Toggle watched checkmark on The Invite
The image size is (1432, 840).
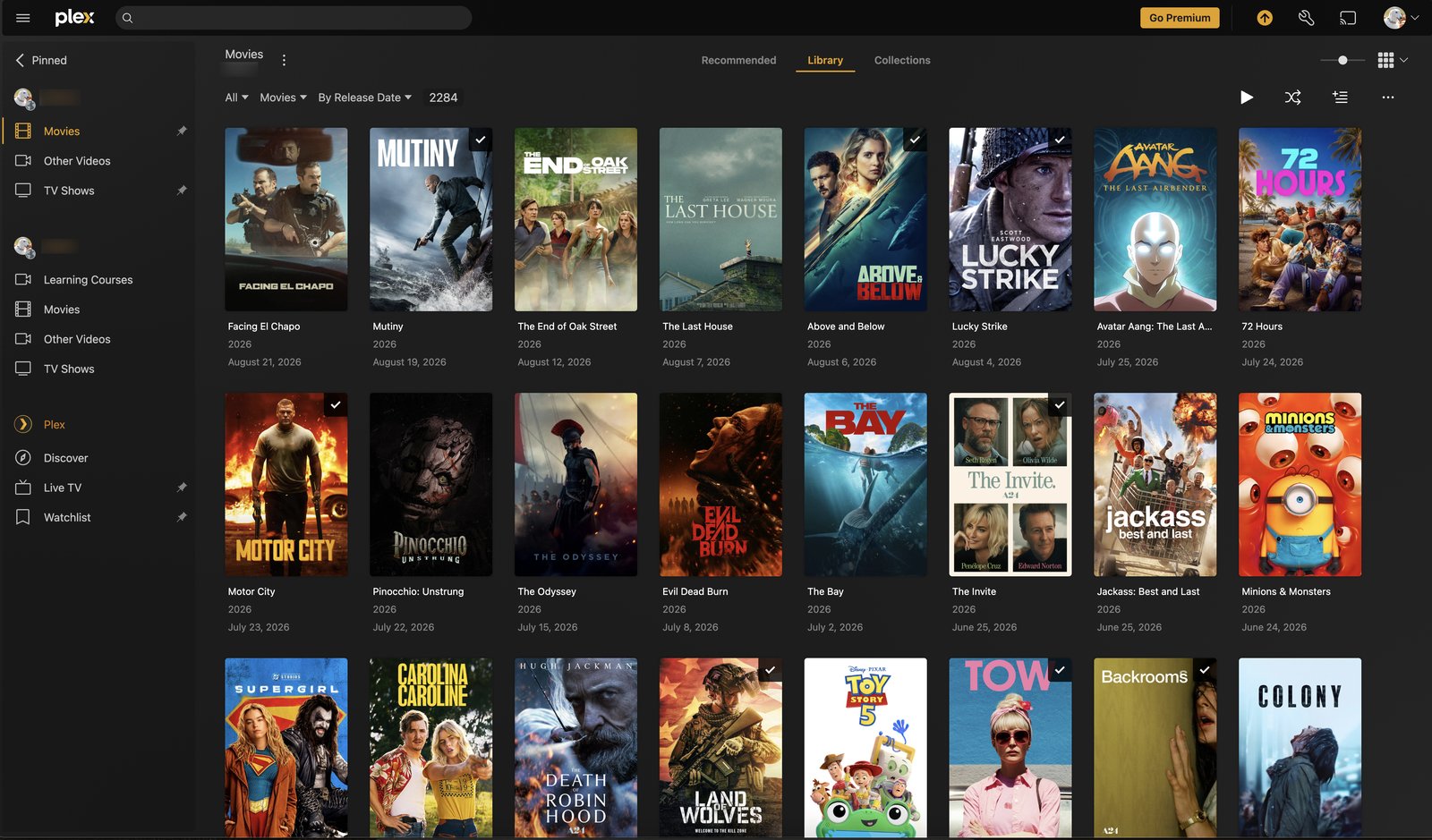click(x=1060, y=404)
